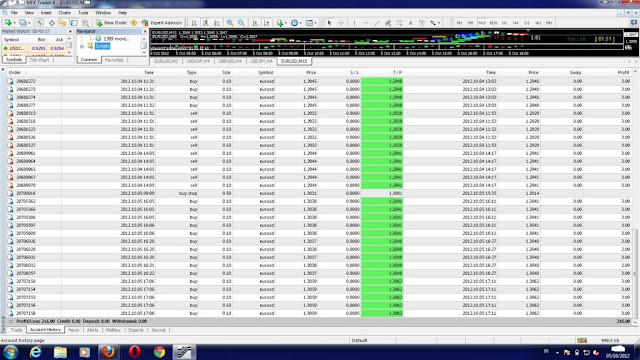Click the New Order button
Viewport: 640px width, 360px height.
click(111, 23)
